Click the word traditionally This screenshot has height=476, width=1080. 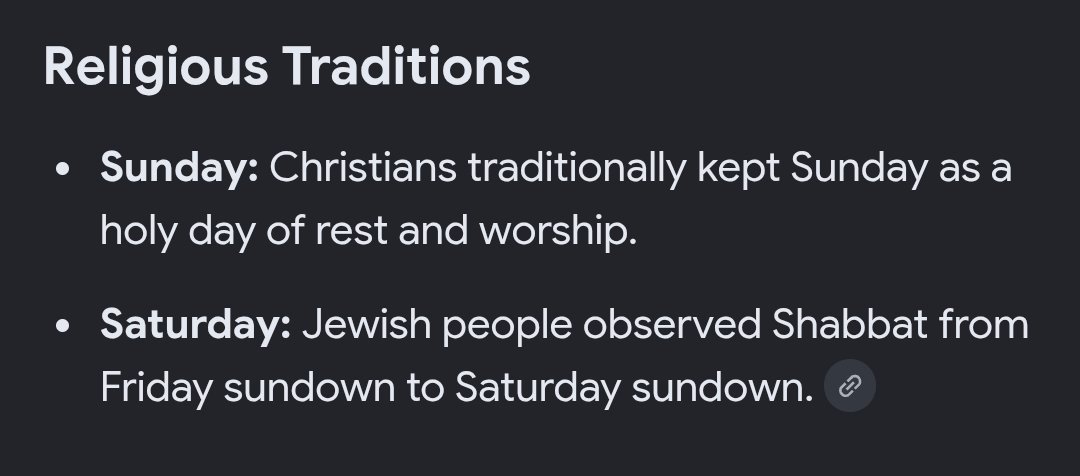coord(577,169)
